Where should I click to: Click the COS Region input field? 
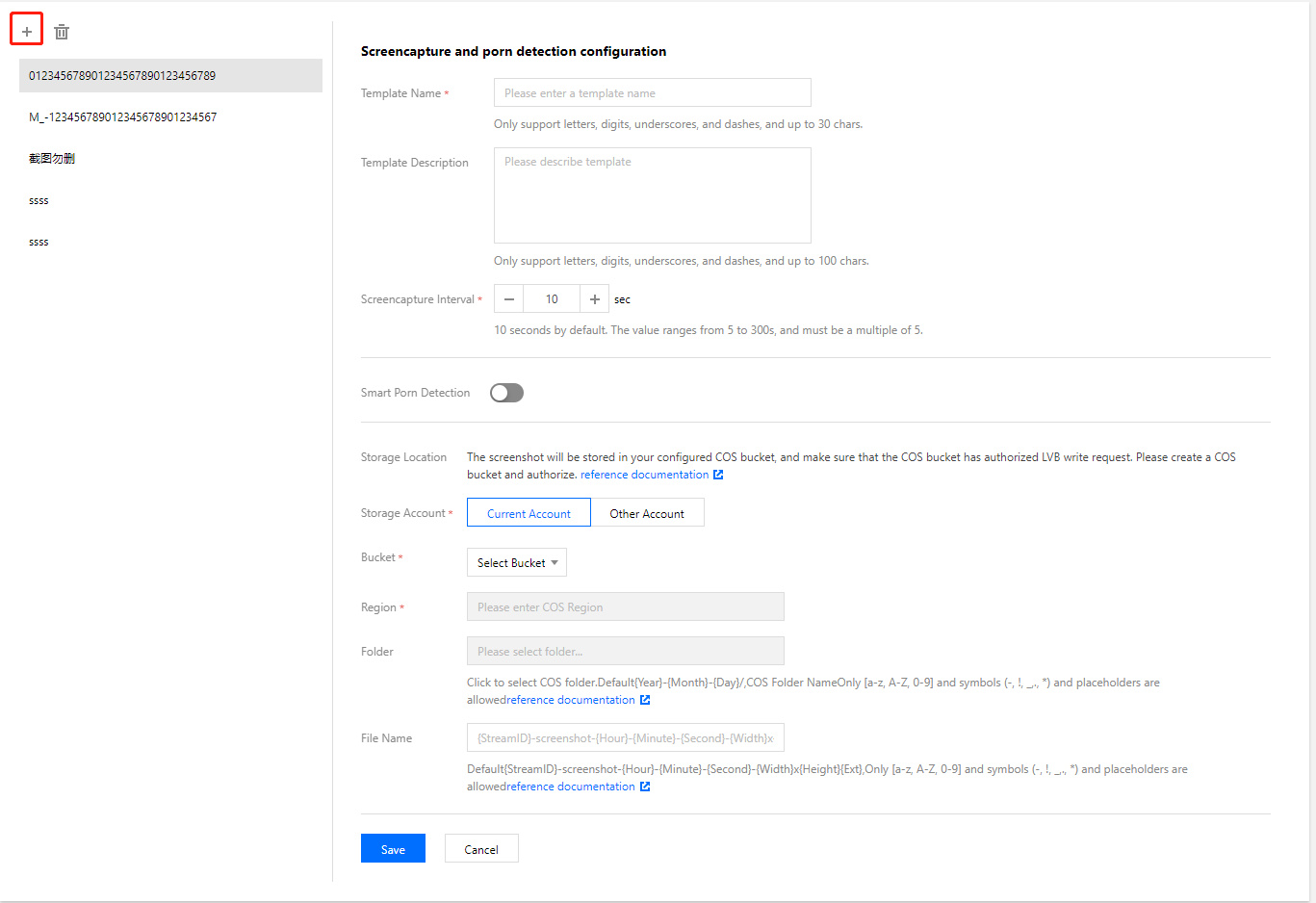click(626, 606)
